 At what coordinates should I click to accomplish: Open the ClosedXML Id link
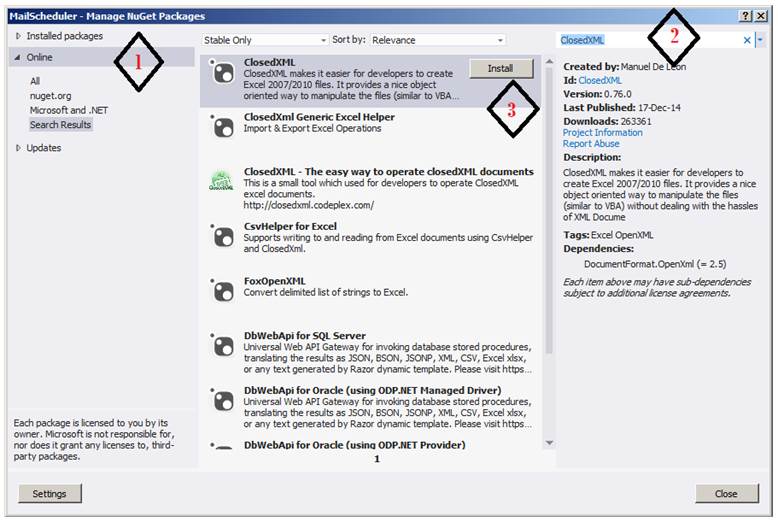pyautogui.click(x=599, y=80)
